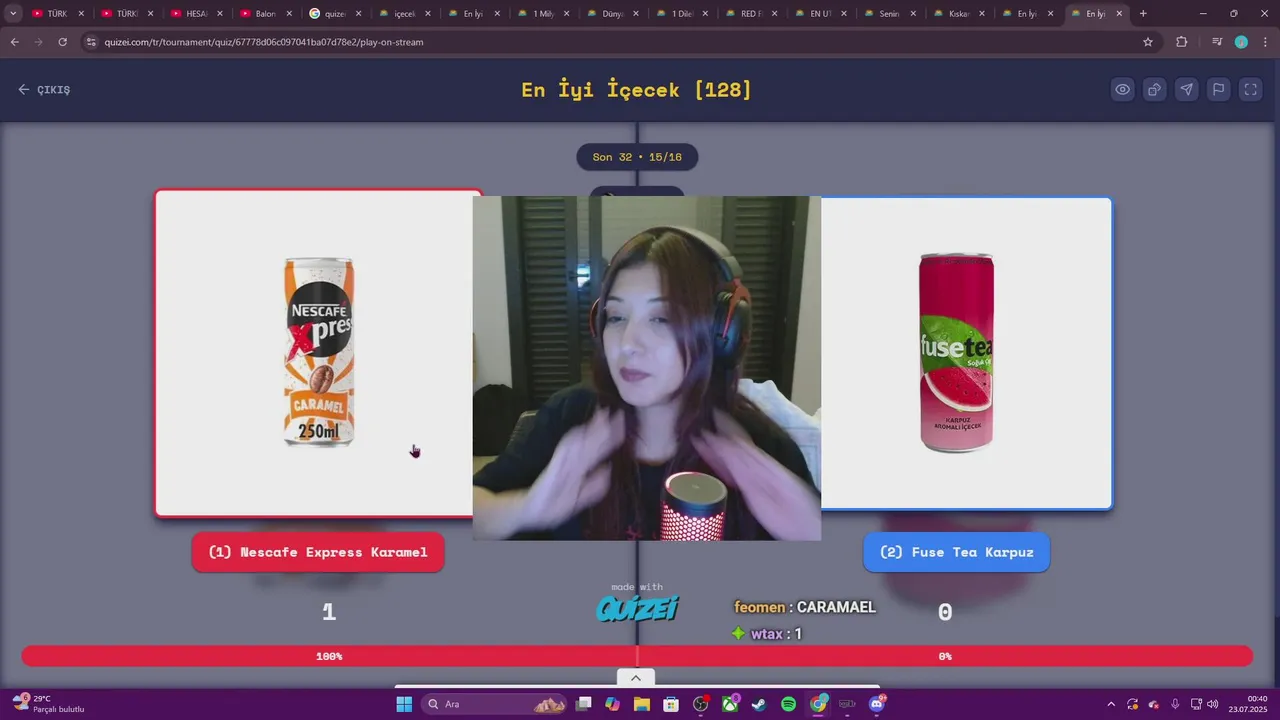
Task: Reload the page
Action: [62, 42]
